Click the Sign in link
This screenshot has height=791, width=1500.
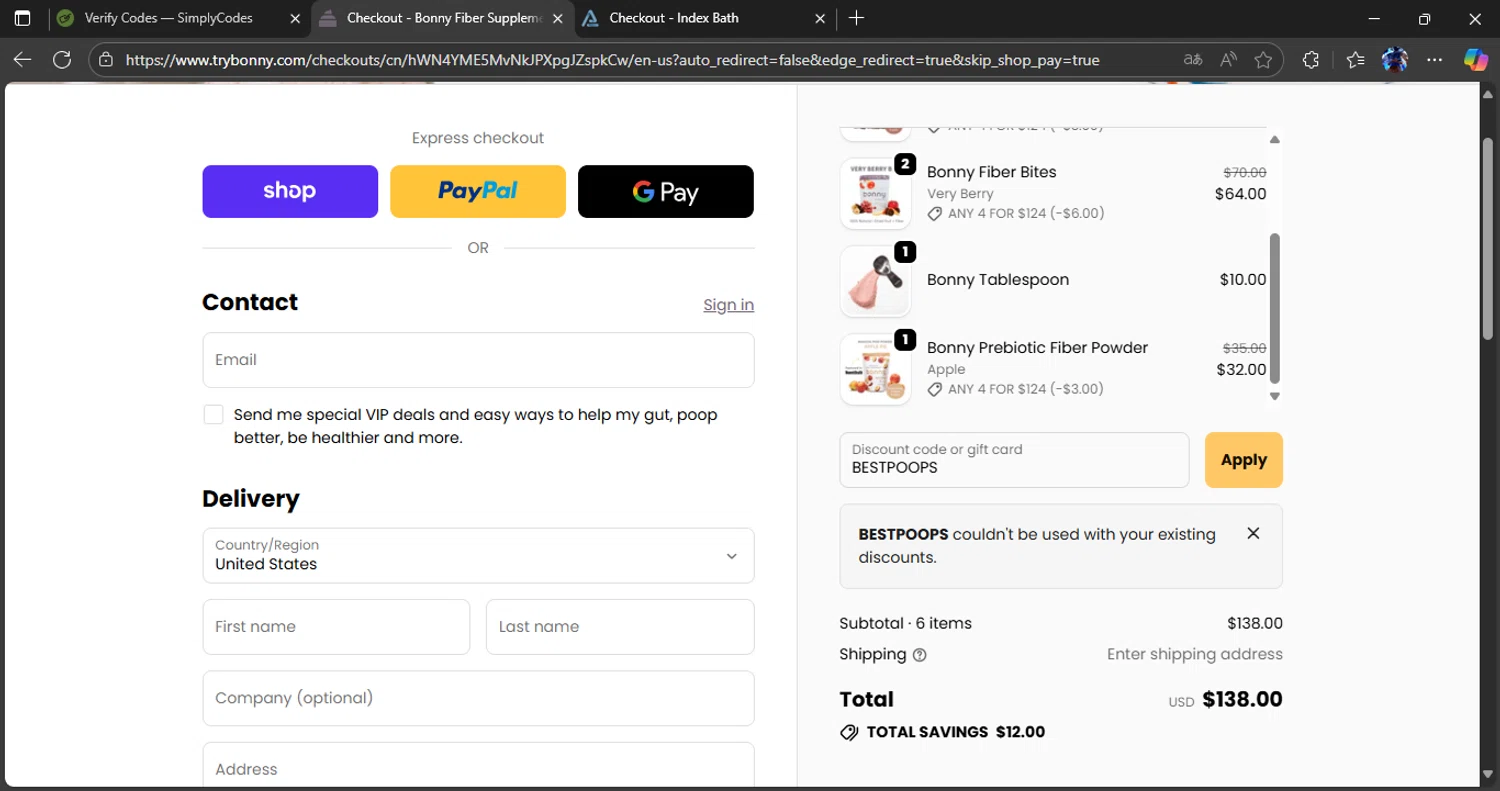pos(728,305)
